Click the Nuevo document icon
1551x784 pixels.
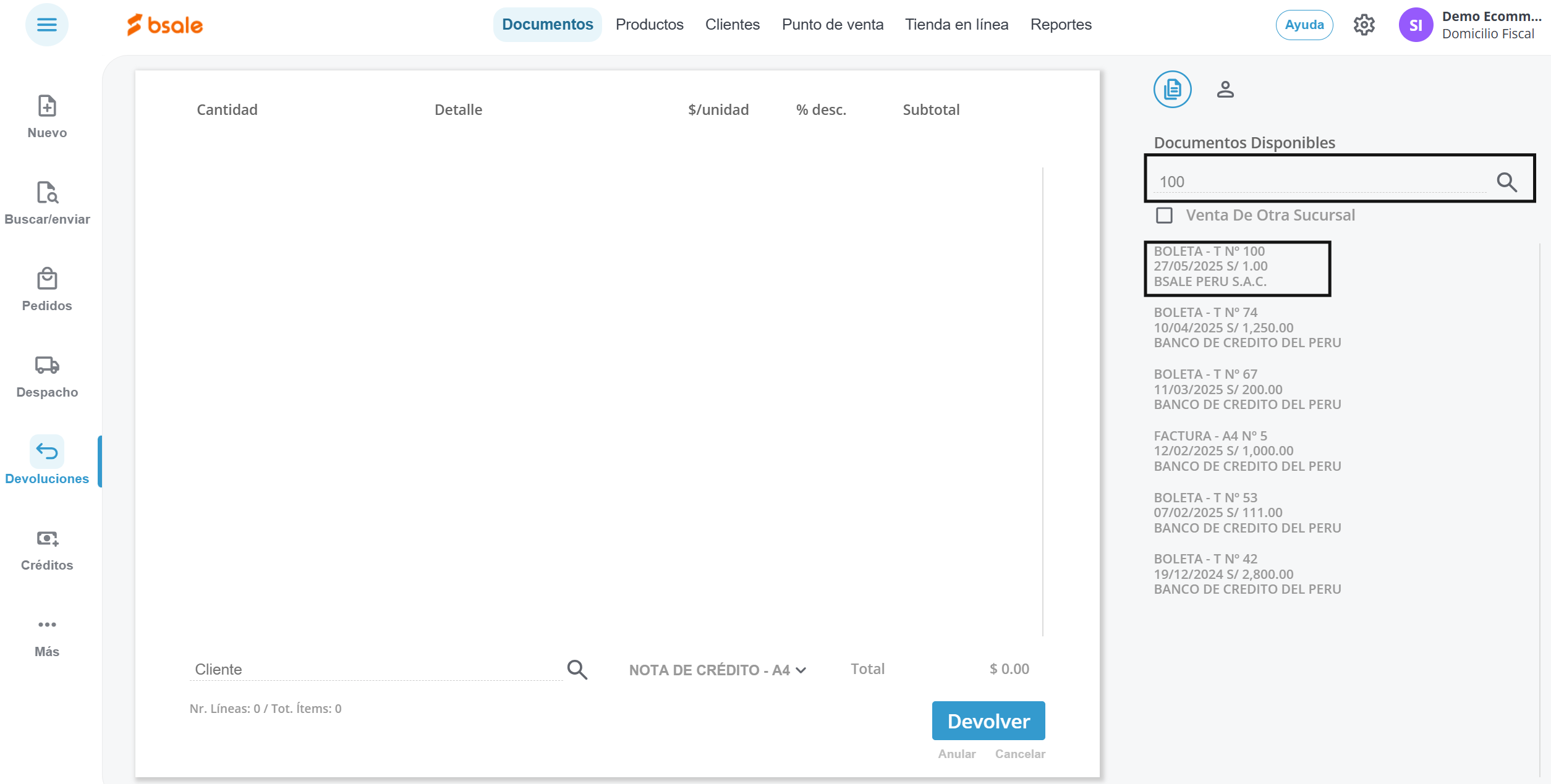47,106
